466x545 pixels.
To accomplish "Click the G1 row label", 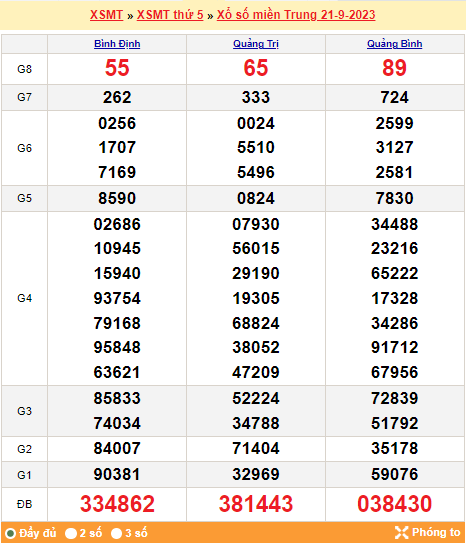I will [24, 475].
